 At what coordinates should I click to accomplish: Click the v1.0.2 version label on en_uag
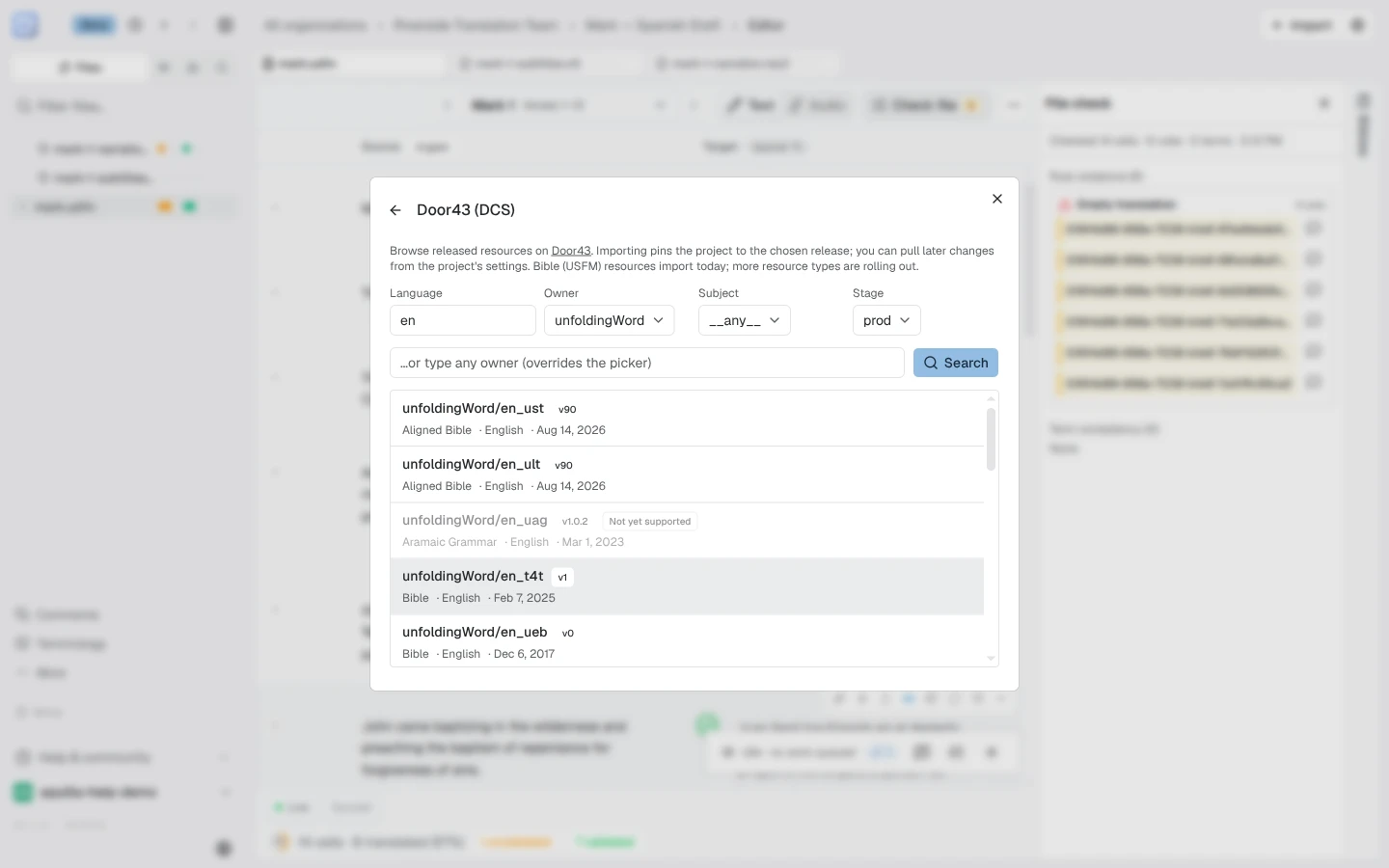click(575, 521)
